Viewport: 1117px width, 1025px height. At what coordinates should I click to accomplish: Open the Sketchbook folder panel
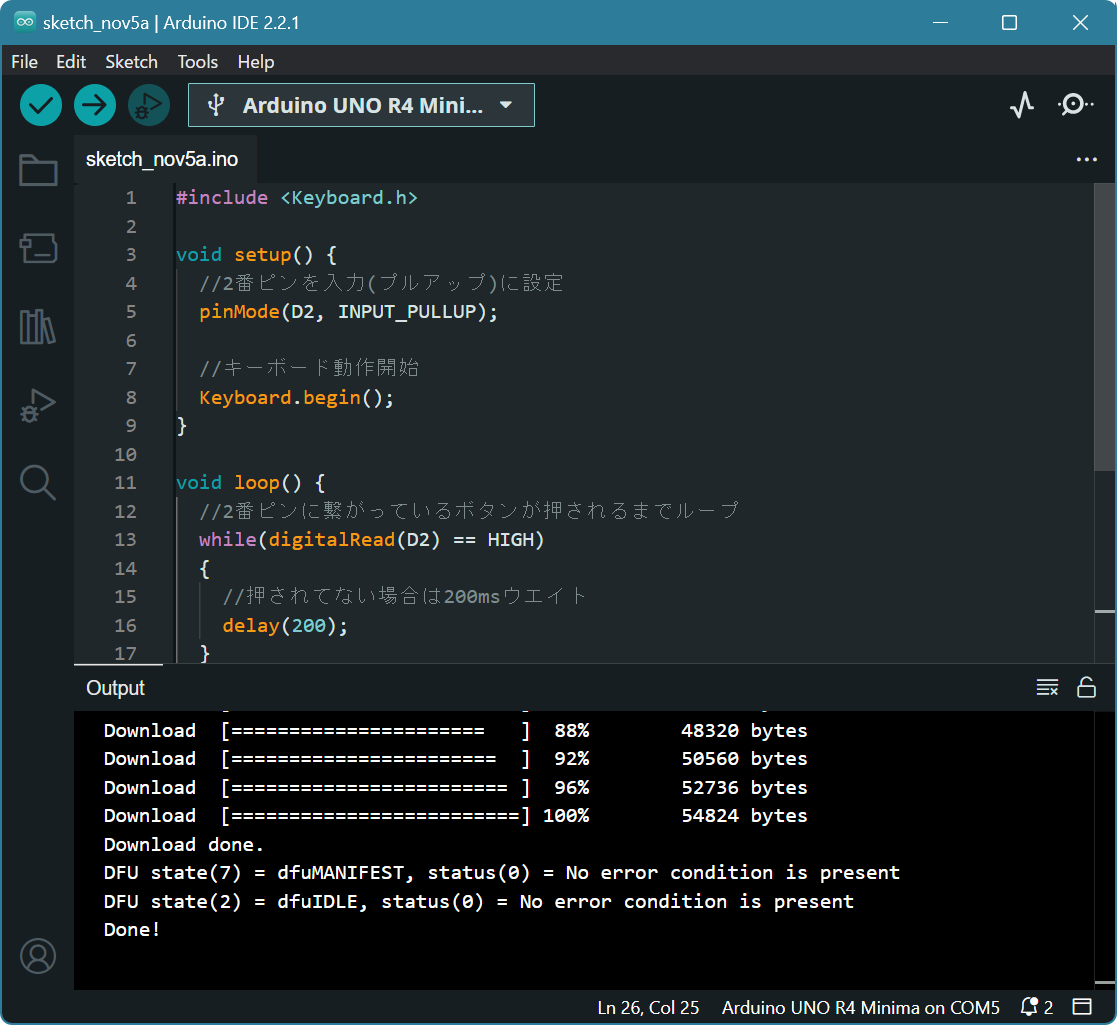pos(38,170)
